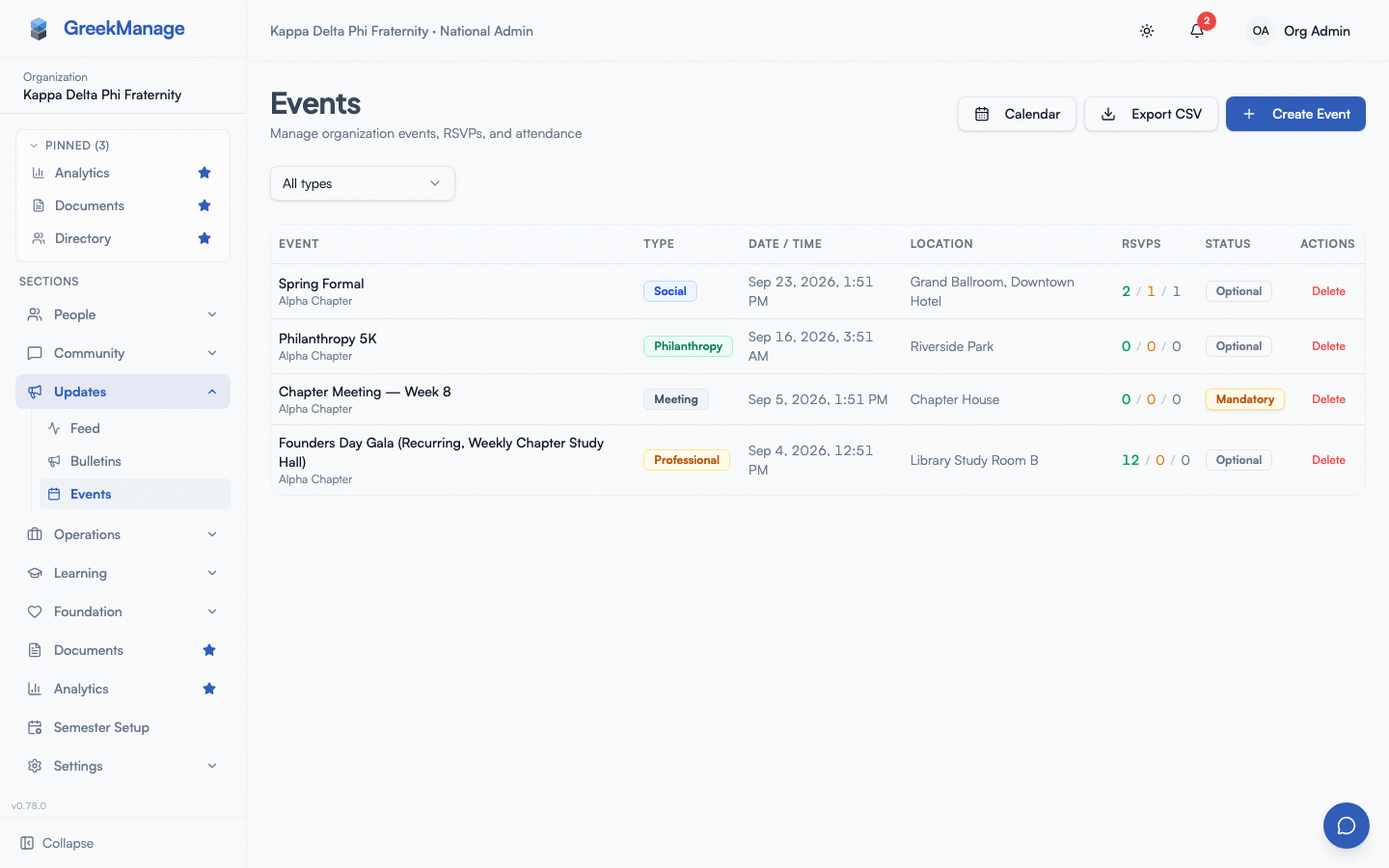The width and height of the screenshot is (1389, 868).
Task: Open Bulletins under Updates
Action: coord(135,461)
